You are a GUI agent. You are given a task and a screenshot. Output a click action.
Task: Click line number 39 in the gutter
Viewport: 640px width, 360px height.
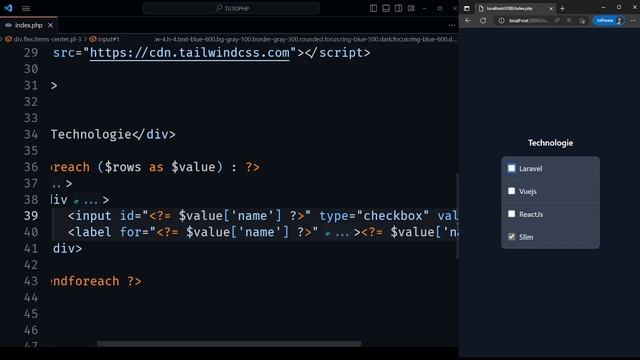pos(31,216)
